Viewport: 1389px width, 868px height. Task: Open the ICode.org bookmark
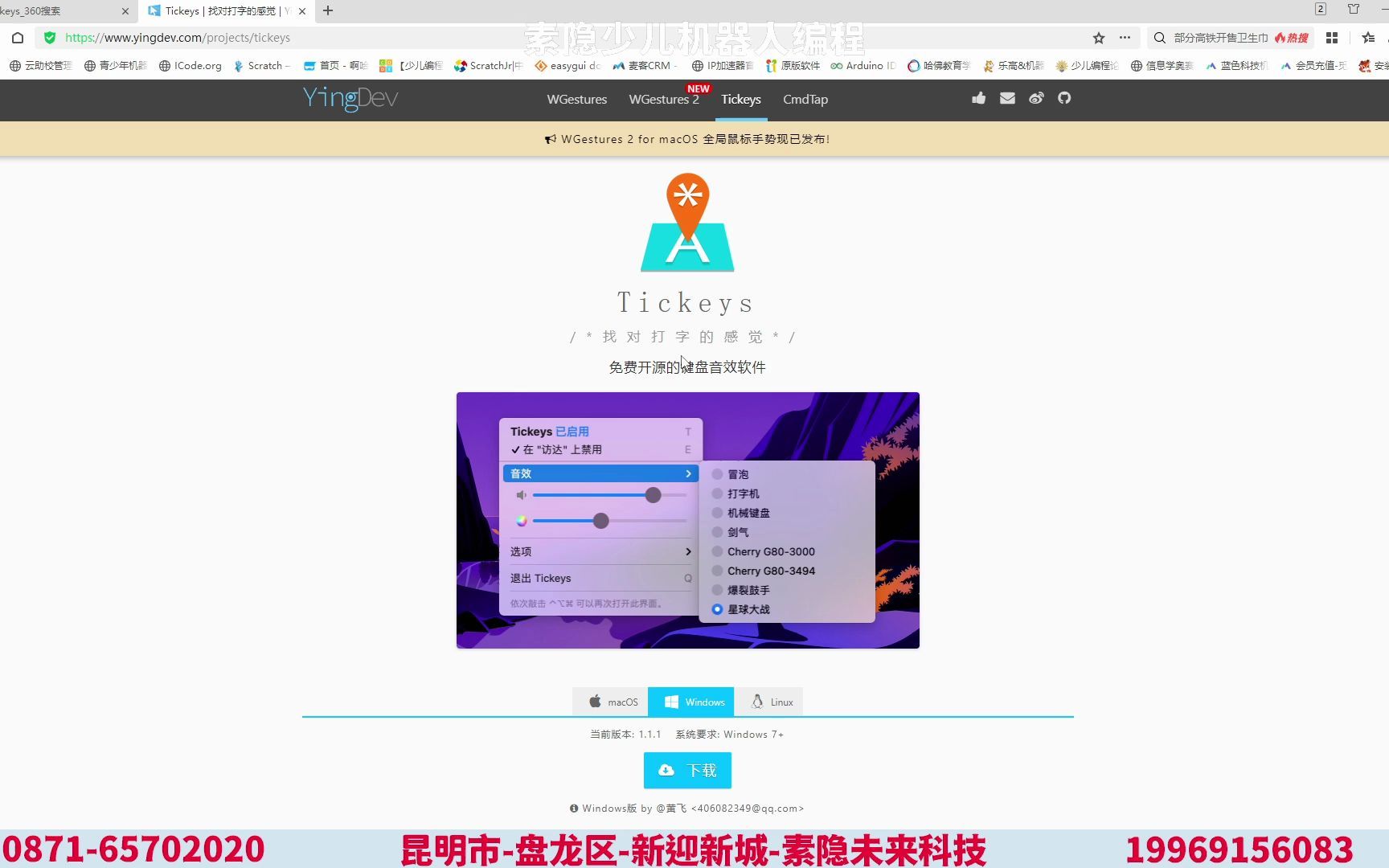(190, 66)
